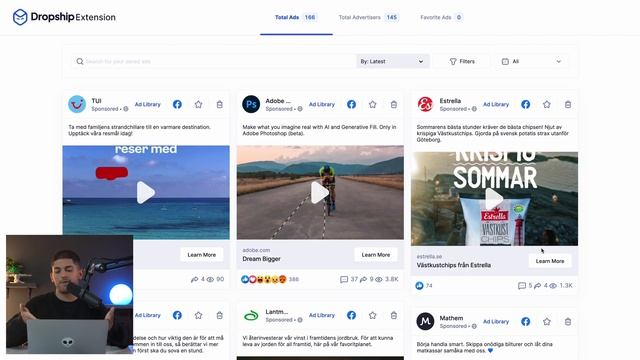
Task: Click Learn More on Adobe ad
Action: 376,255
